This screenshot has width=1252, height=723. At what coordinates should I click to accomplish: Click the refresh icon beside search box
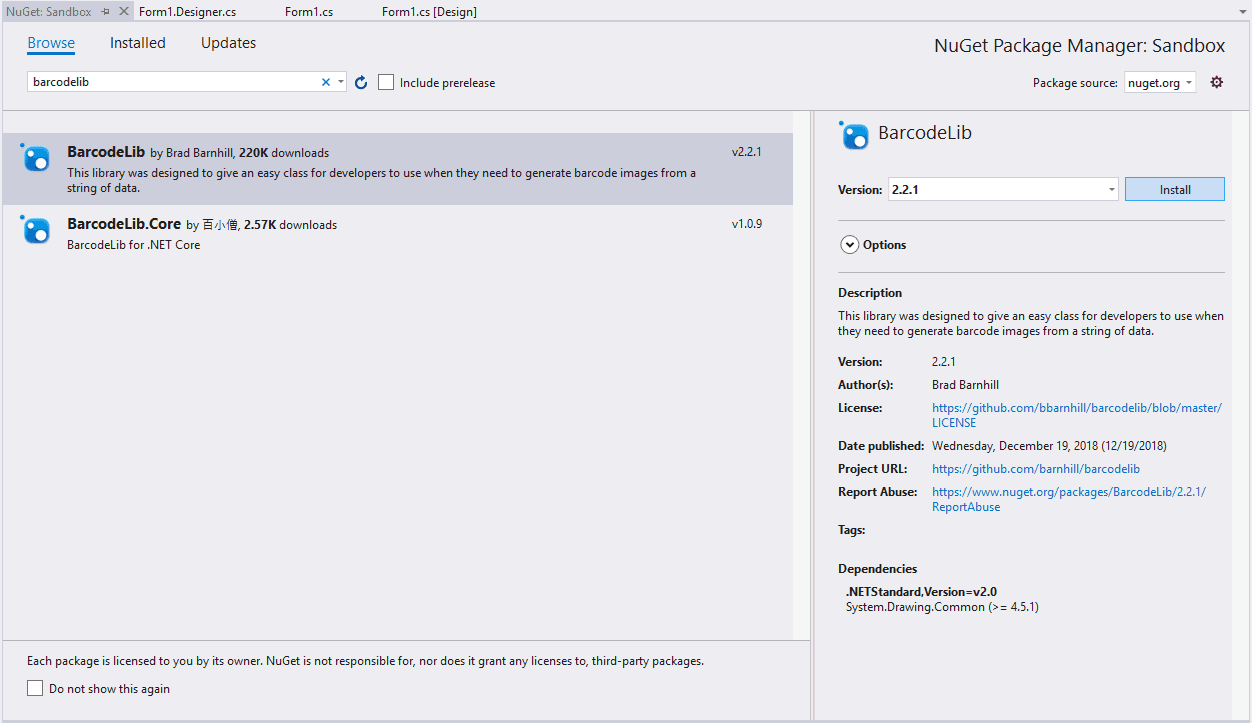pos(362,83)
